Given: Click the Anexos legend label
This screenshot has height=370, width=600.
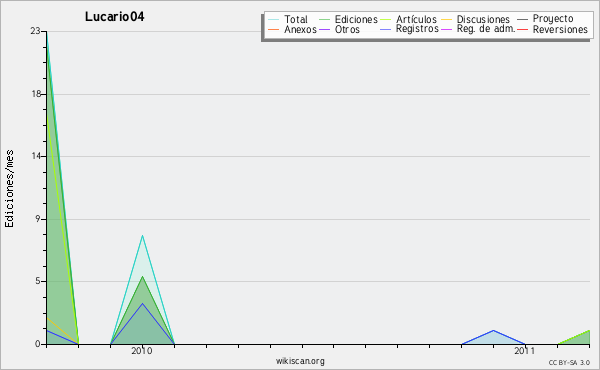Looking at the screenshot, I should tap(300, 29).
